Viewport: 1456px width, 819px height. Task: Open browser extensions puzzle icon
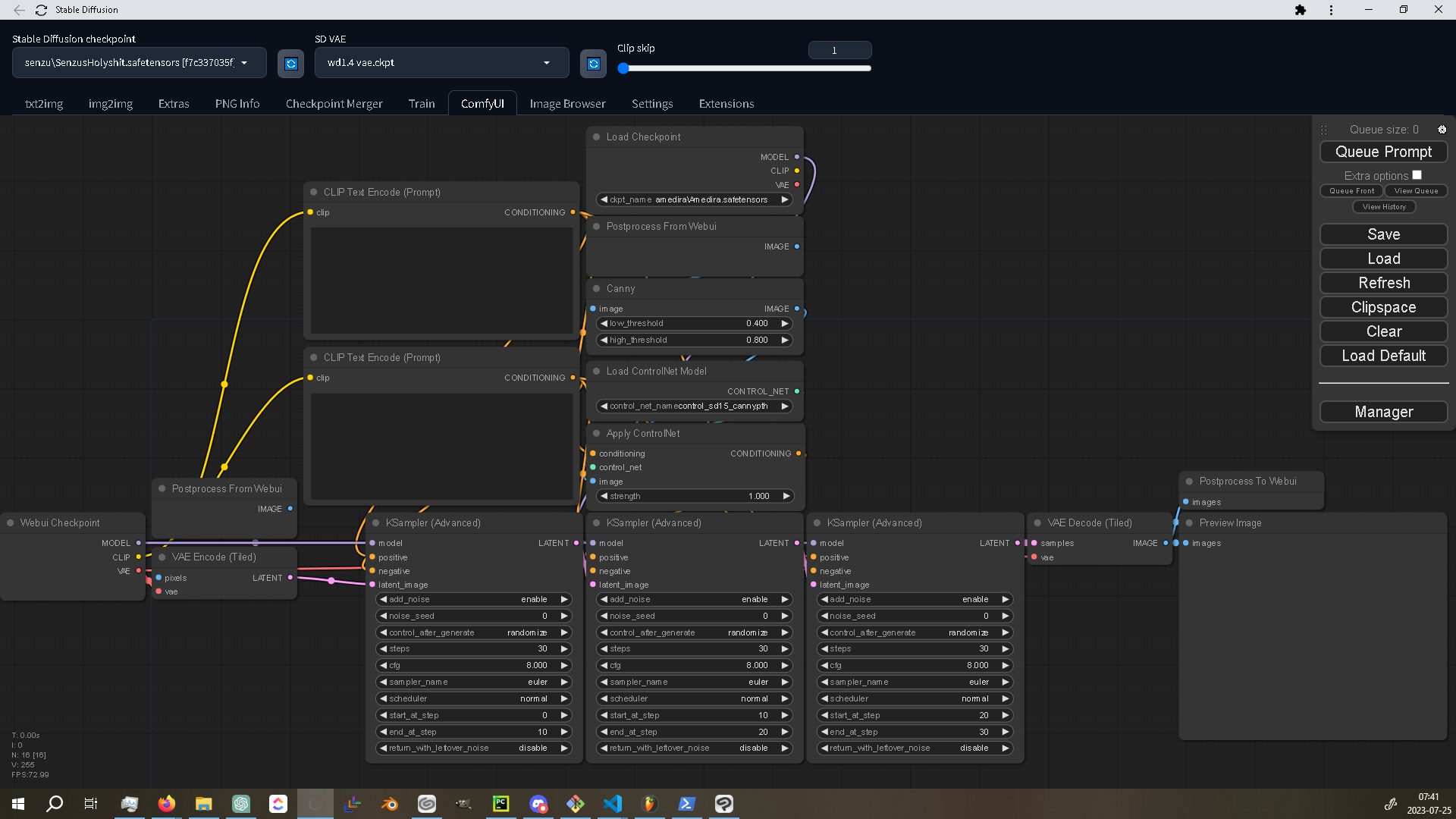[x=1301, y=10]
